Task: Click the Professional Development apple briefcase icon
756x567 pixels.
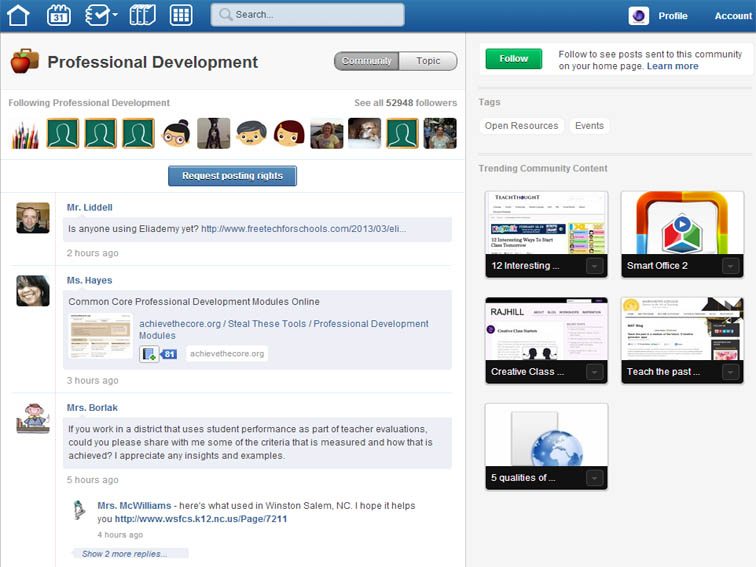Action: point(24,61)
